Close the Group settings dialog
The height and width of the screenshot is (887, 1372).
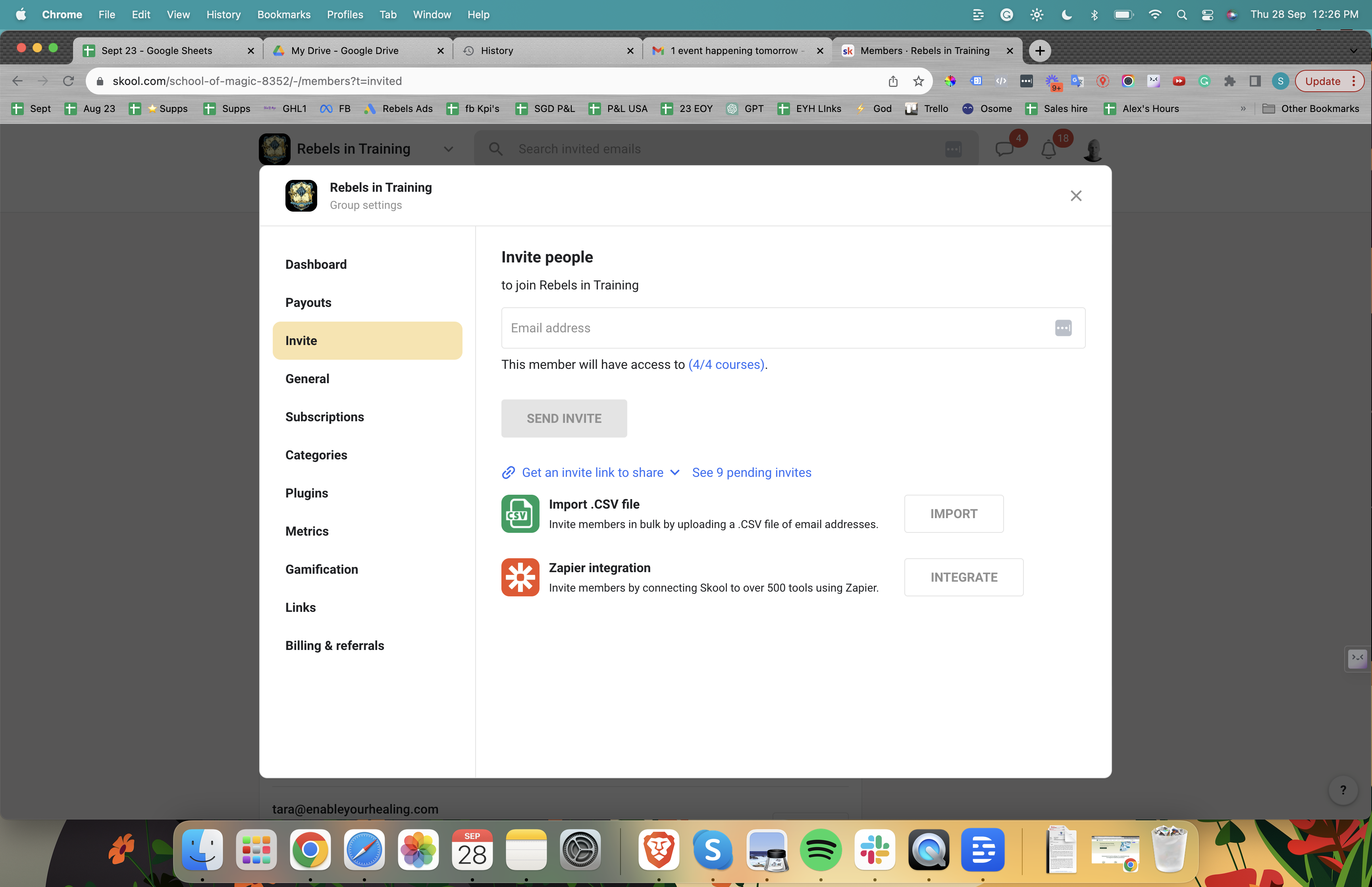1075,196
